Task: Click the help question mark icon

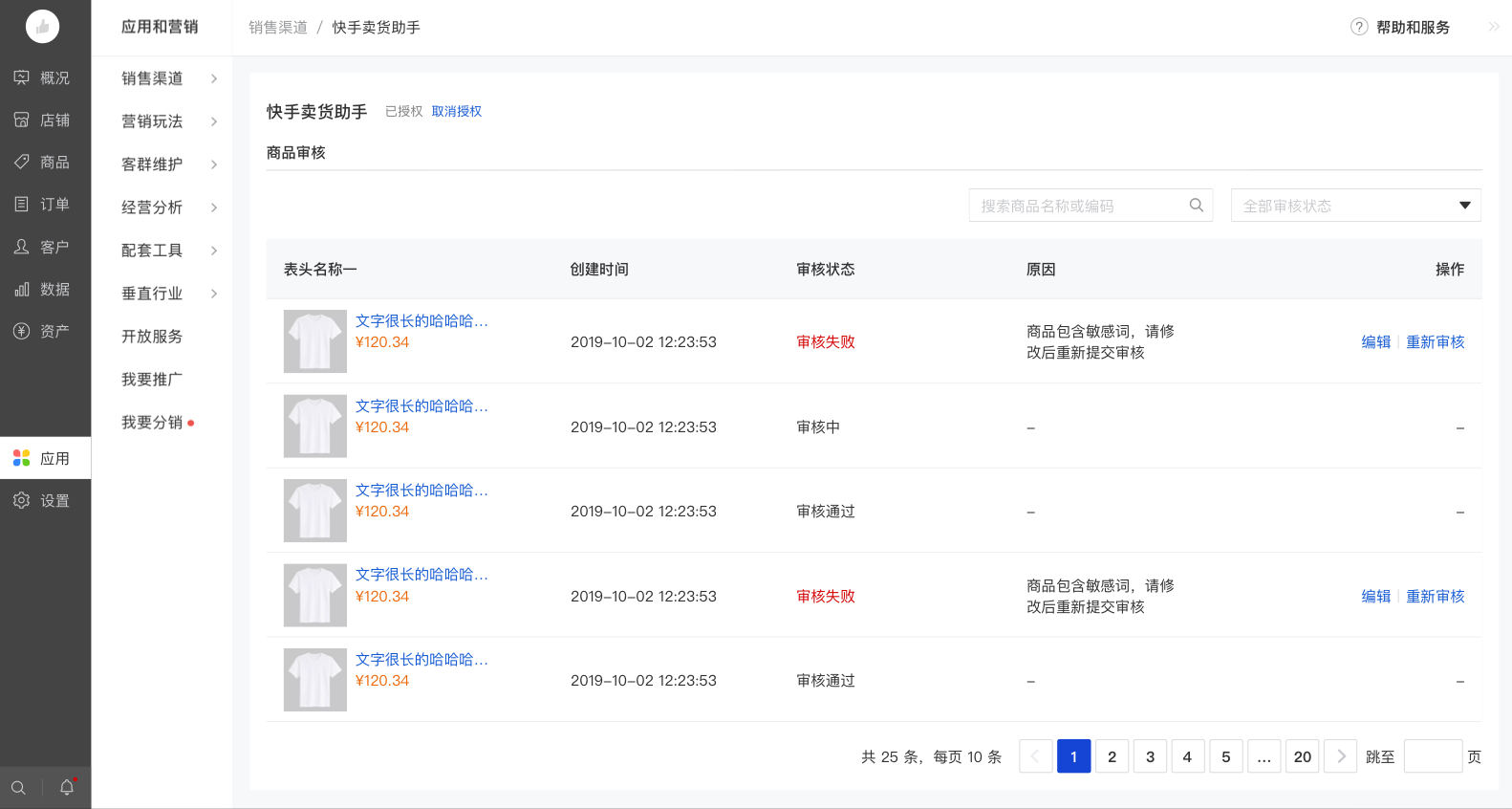Action: pos(1359,27)
